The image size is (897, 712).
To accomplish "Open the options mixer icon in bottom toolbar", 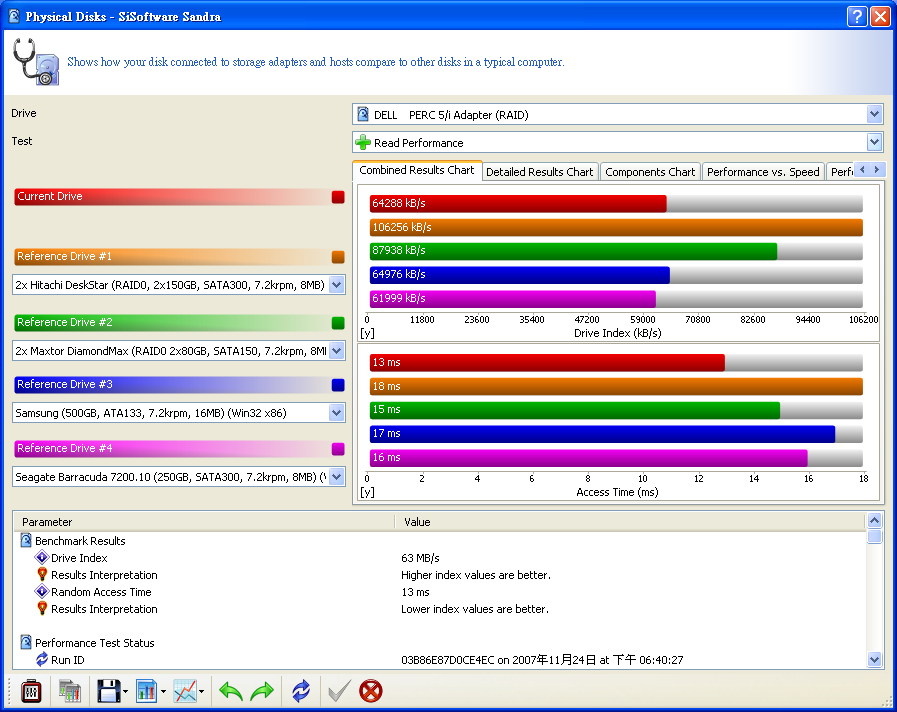I will click(x=31, y=691).
